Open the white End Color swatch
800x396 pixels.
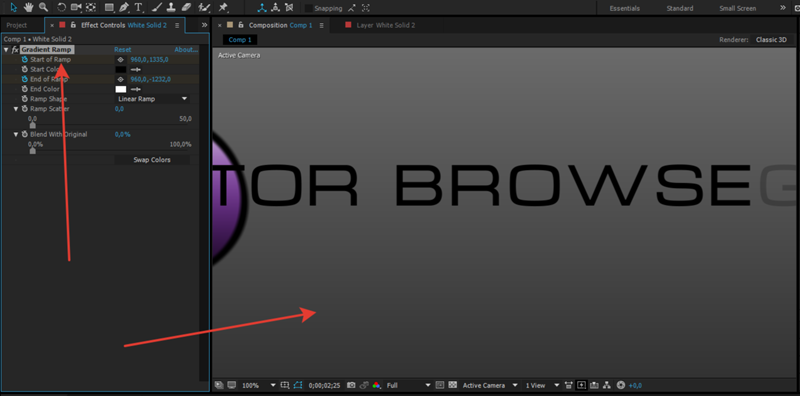tap(121, 89)
